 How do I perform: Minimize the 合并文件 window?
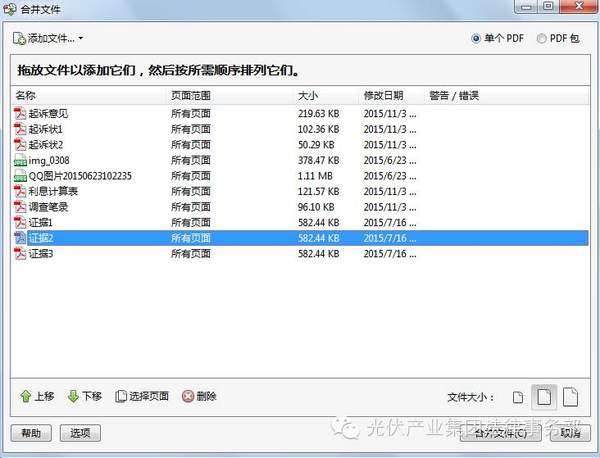[x=526, y=7]
